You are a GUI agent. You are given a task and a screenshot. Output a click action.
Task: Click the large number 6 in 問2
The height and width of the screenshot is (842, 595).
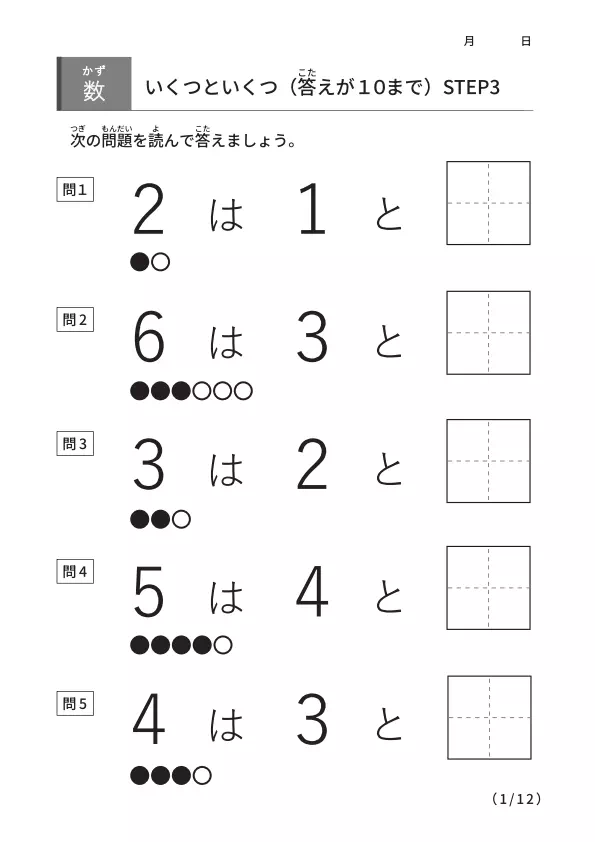coord(149,337)
